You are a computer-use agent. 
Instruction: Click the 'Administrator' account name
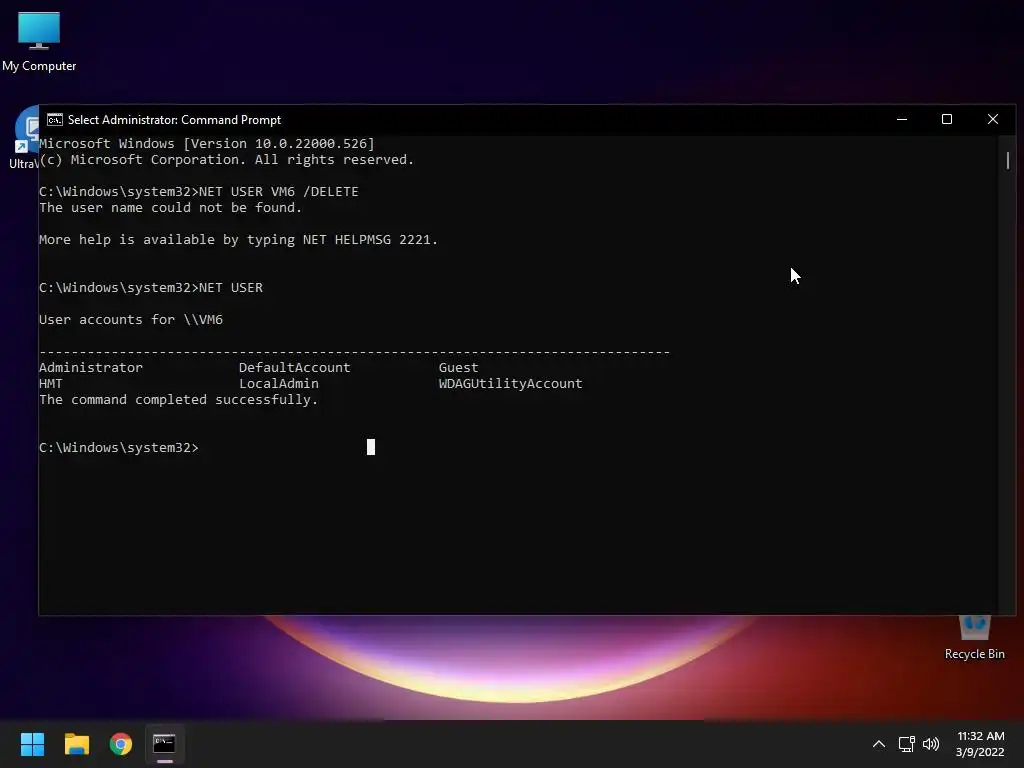(x=91, y=368)
